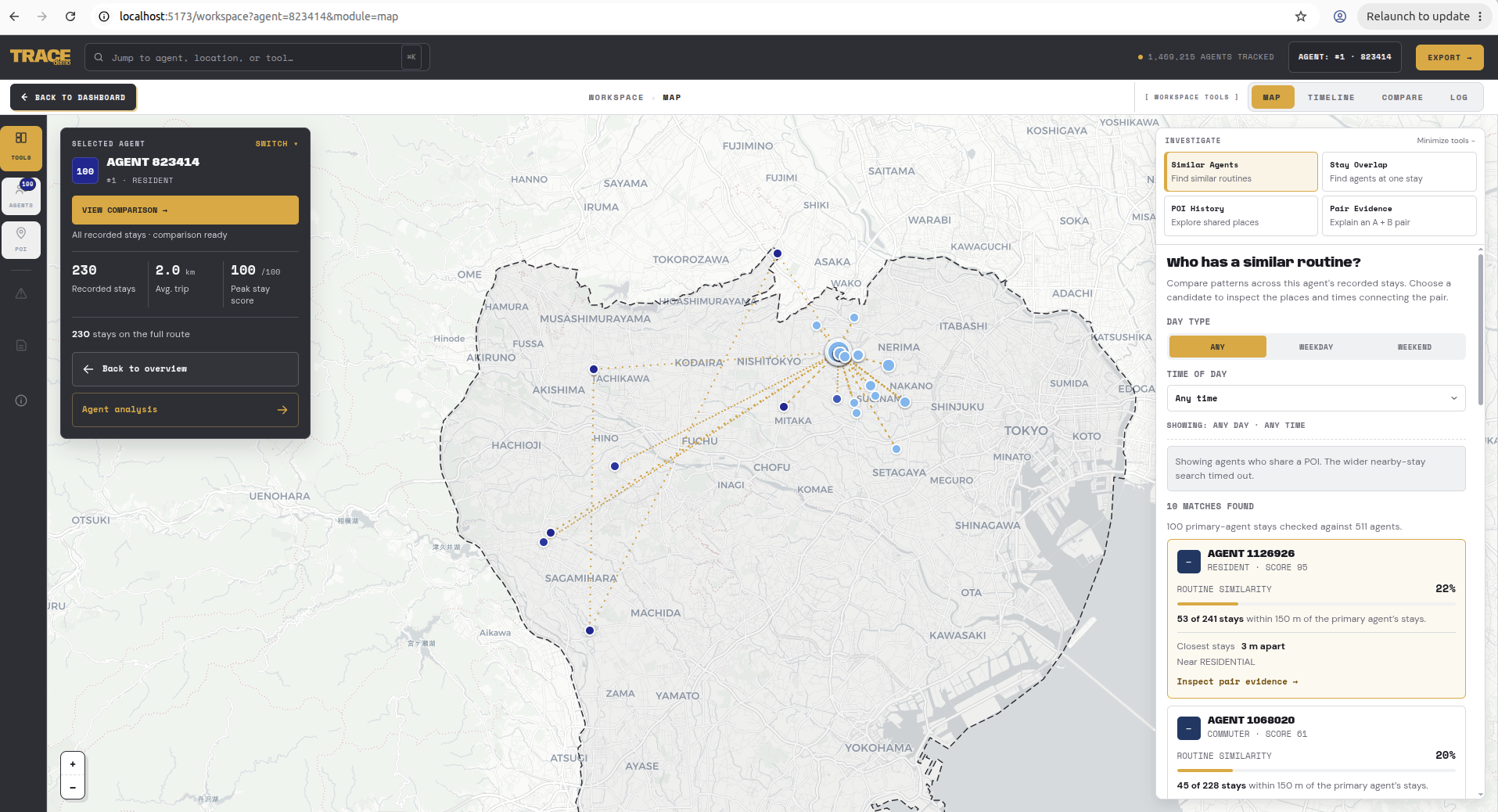
Task: Click the 100 score badge beside Agent 823414
Action: pos(85,171)
